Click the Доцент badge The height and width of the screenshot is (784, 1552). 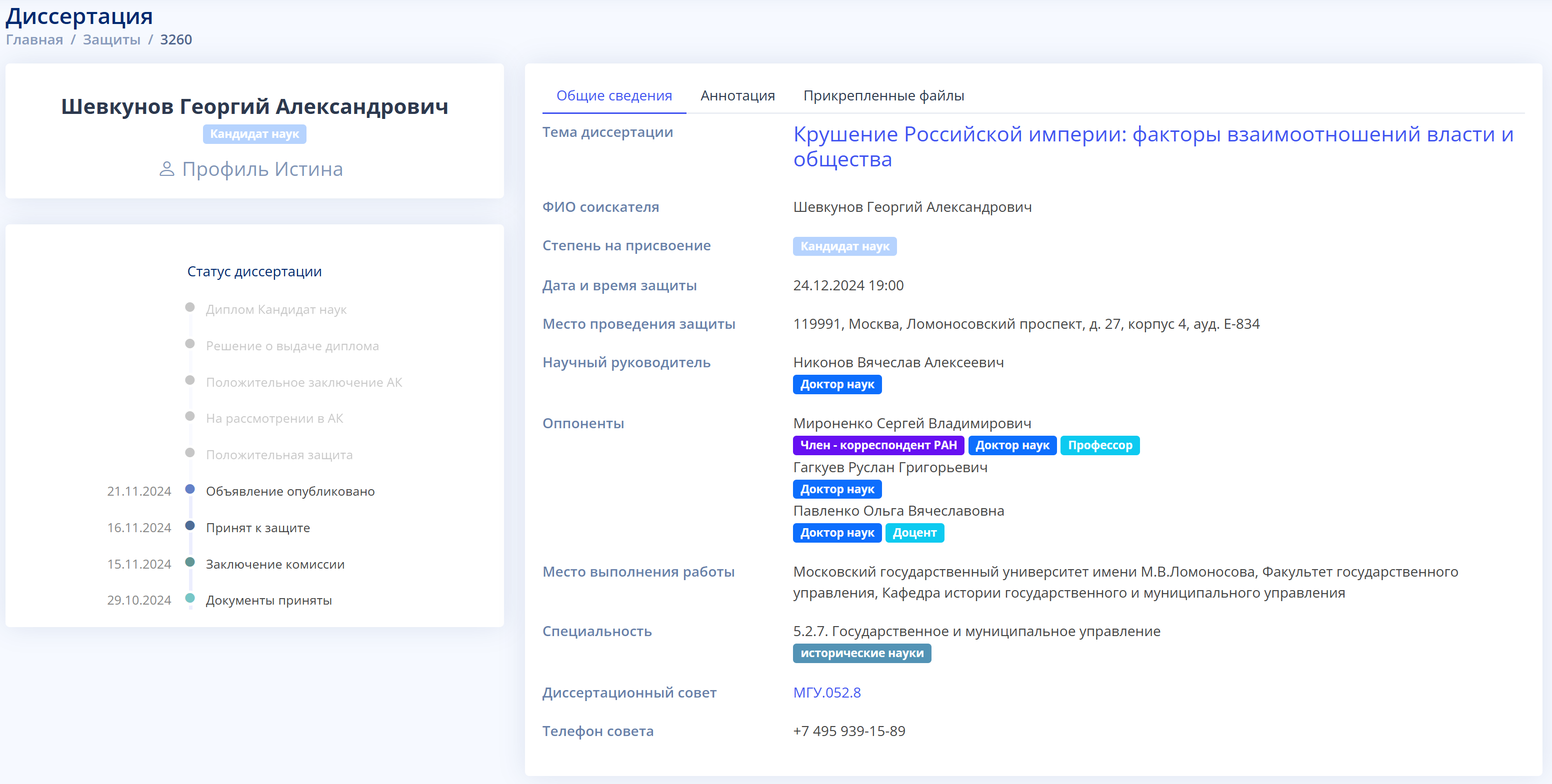pyautogui.click(x=914, y=532)
